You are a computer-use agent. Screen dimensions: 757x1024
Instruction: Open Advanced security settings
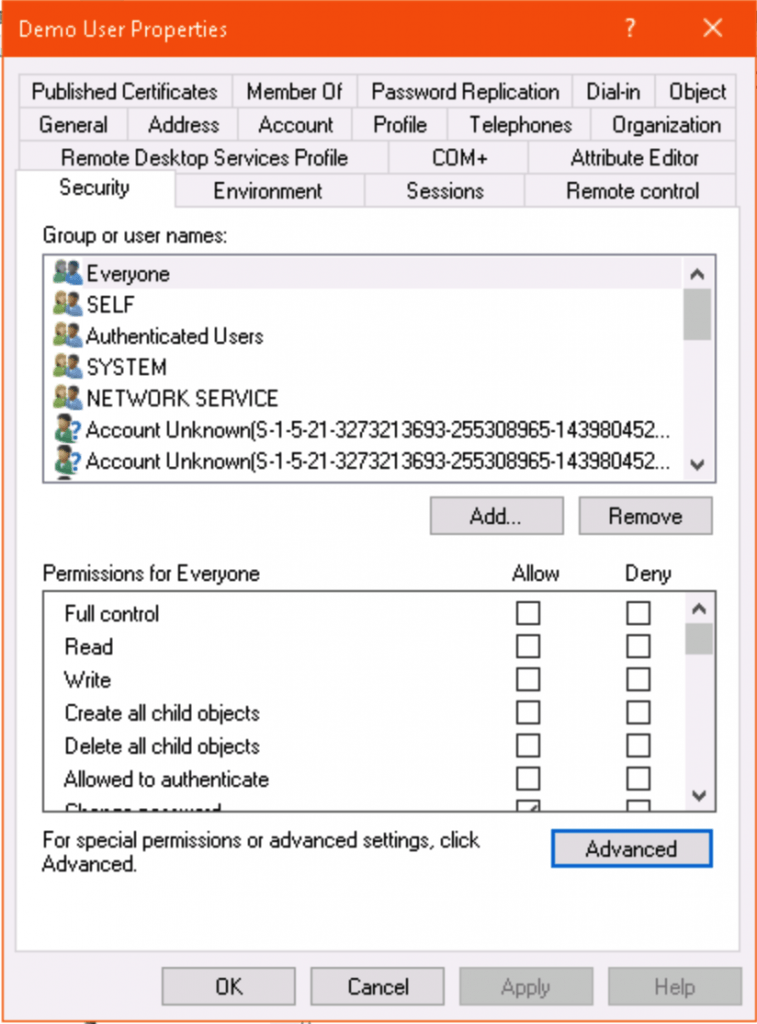pos(631,848)
